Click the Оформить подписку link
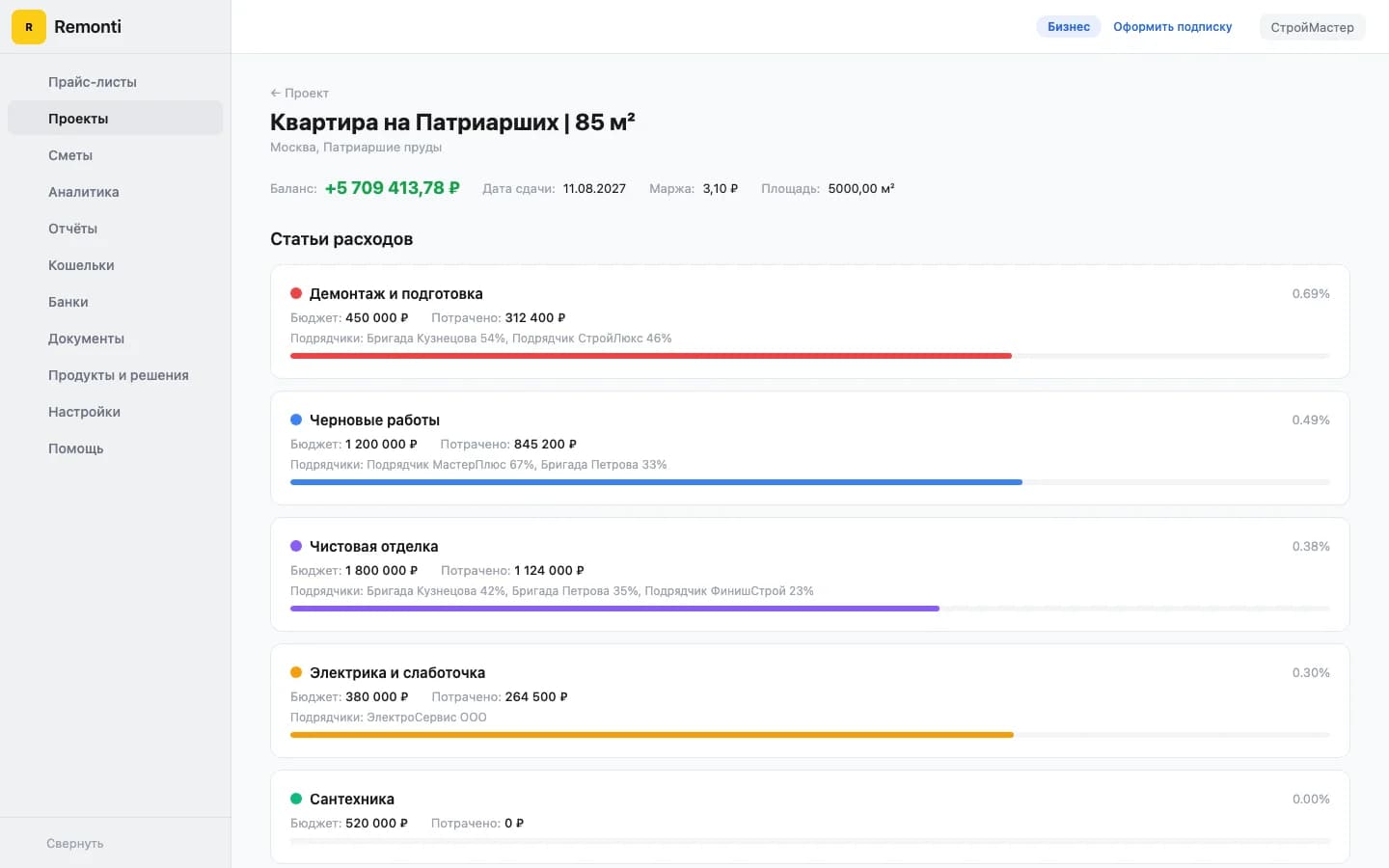 coord(1173,26)
